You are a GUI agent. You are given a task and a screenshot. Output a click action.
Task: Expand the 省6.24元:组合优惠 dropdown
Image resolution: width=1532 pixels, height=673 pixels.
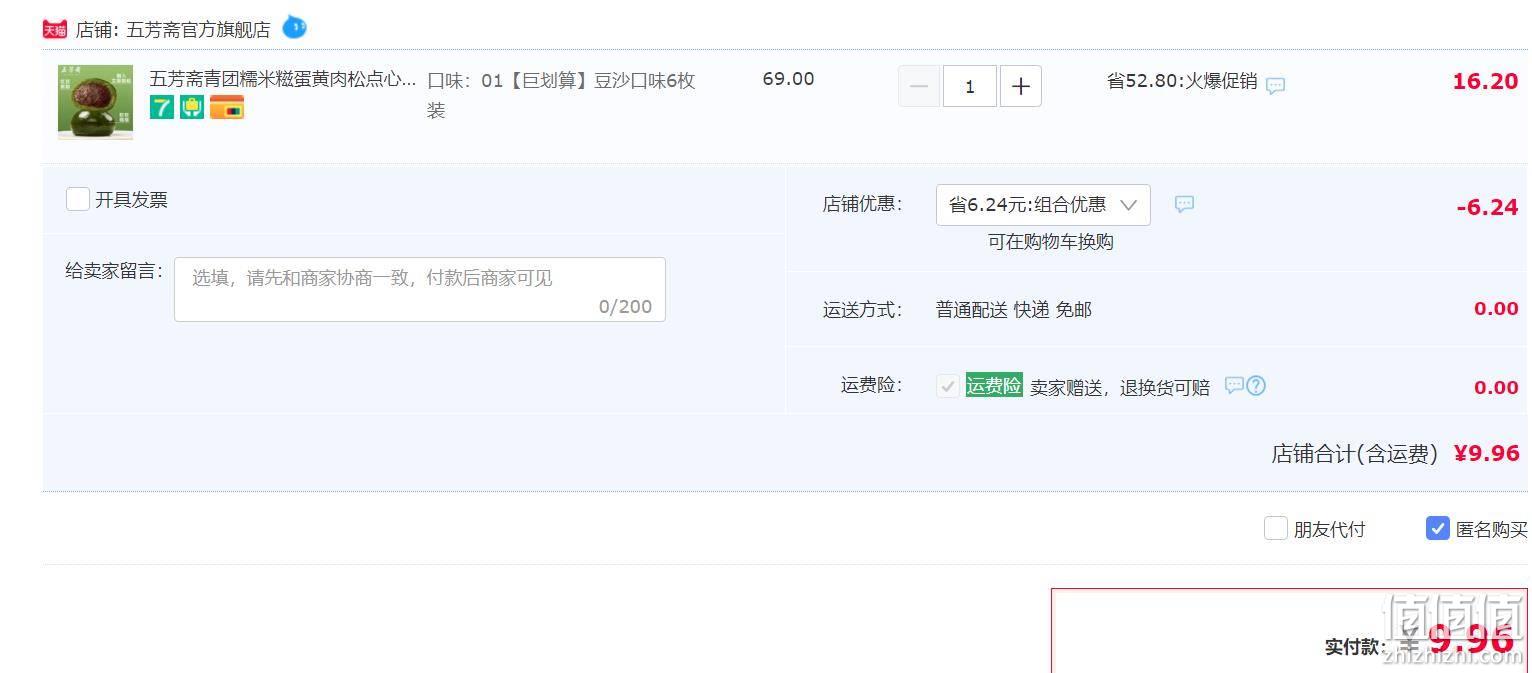coord(1043,205)
